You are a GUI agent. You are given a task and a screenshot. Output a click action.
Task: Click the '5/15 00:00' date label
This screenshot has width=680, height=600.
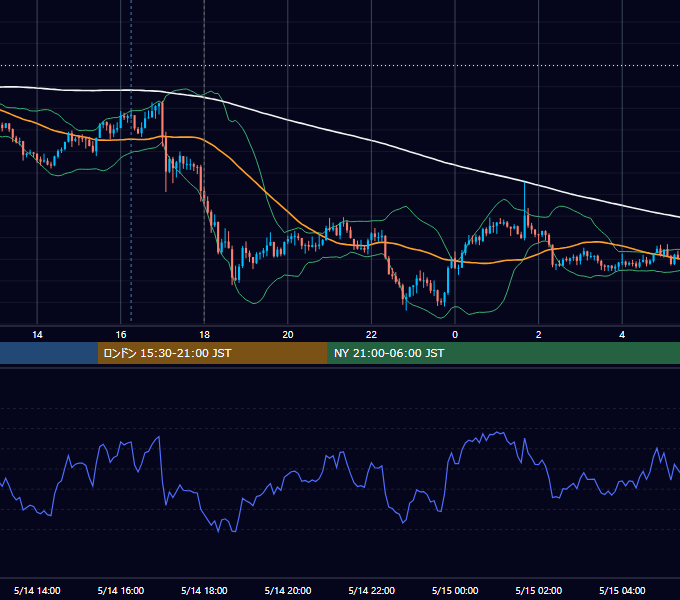click(x=455, y=590)
